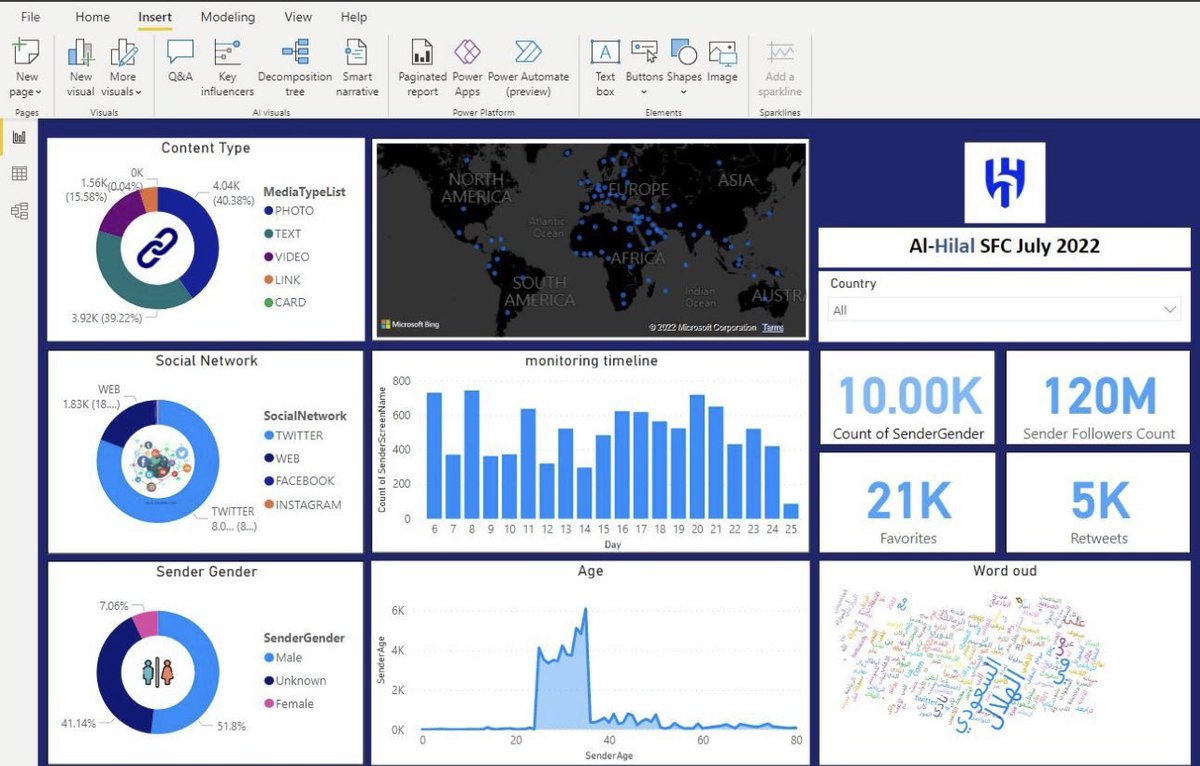Select WEB in Social Network legend
Viewport: 1200px width, 766px height.
[x=283, y=458]
